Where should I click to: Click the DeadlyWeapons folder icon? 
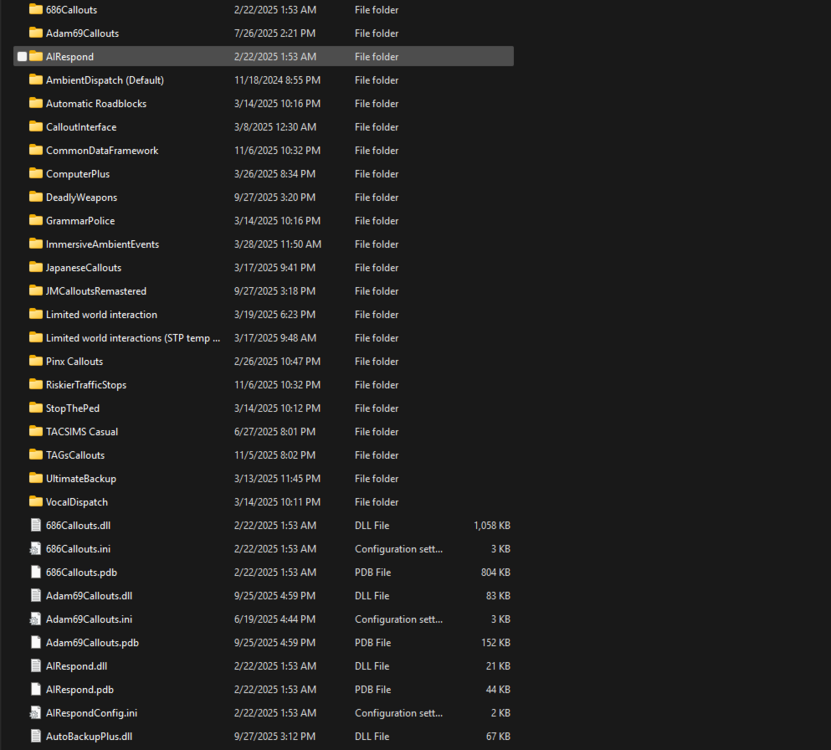coord(34,197)
